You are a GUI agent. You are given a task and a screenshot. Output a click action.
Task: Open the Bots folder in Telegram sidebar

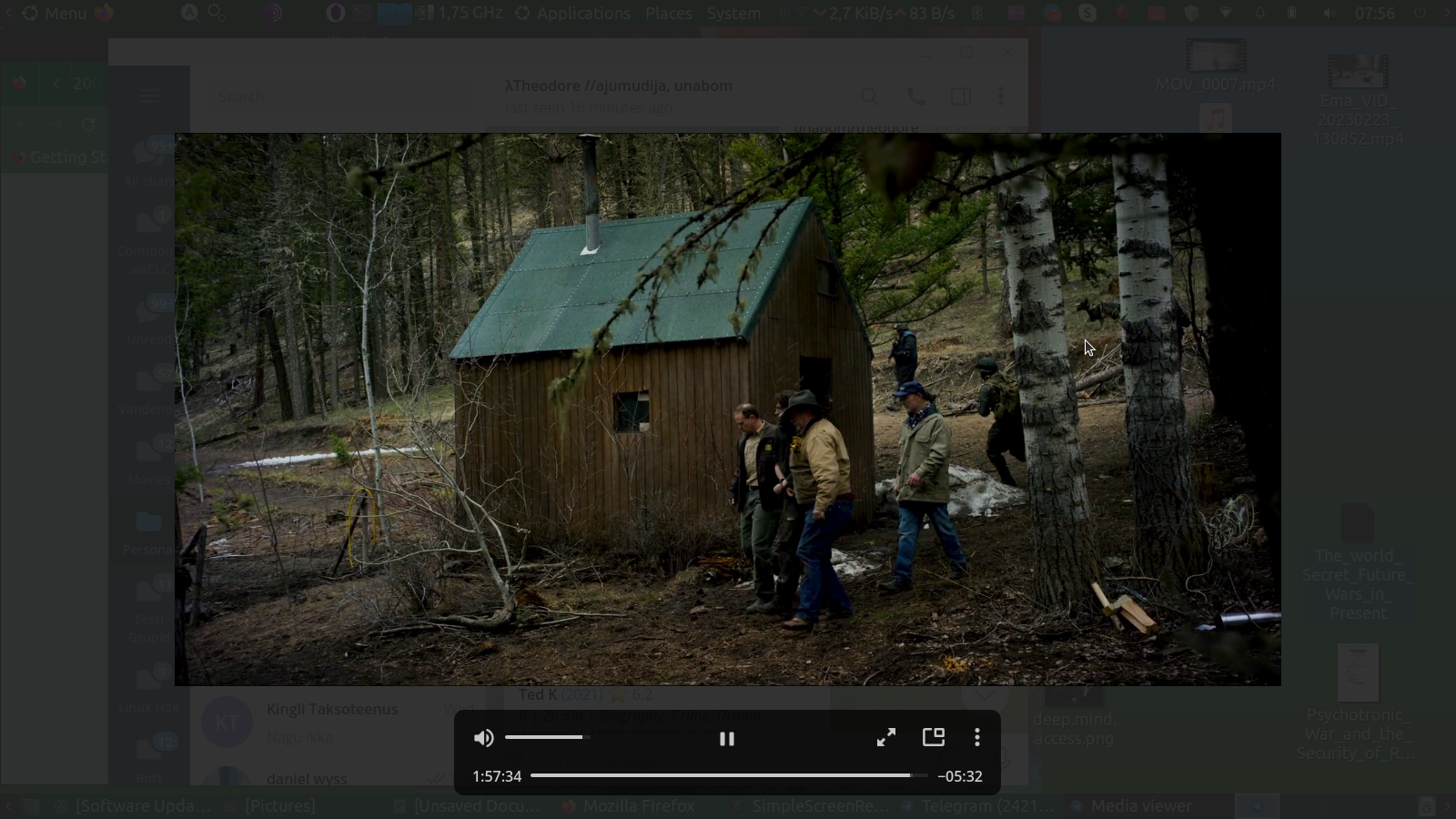[149, 759]
